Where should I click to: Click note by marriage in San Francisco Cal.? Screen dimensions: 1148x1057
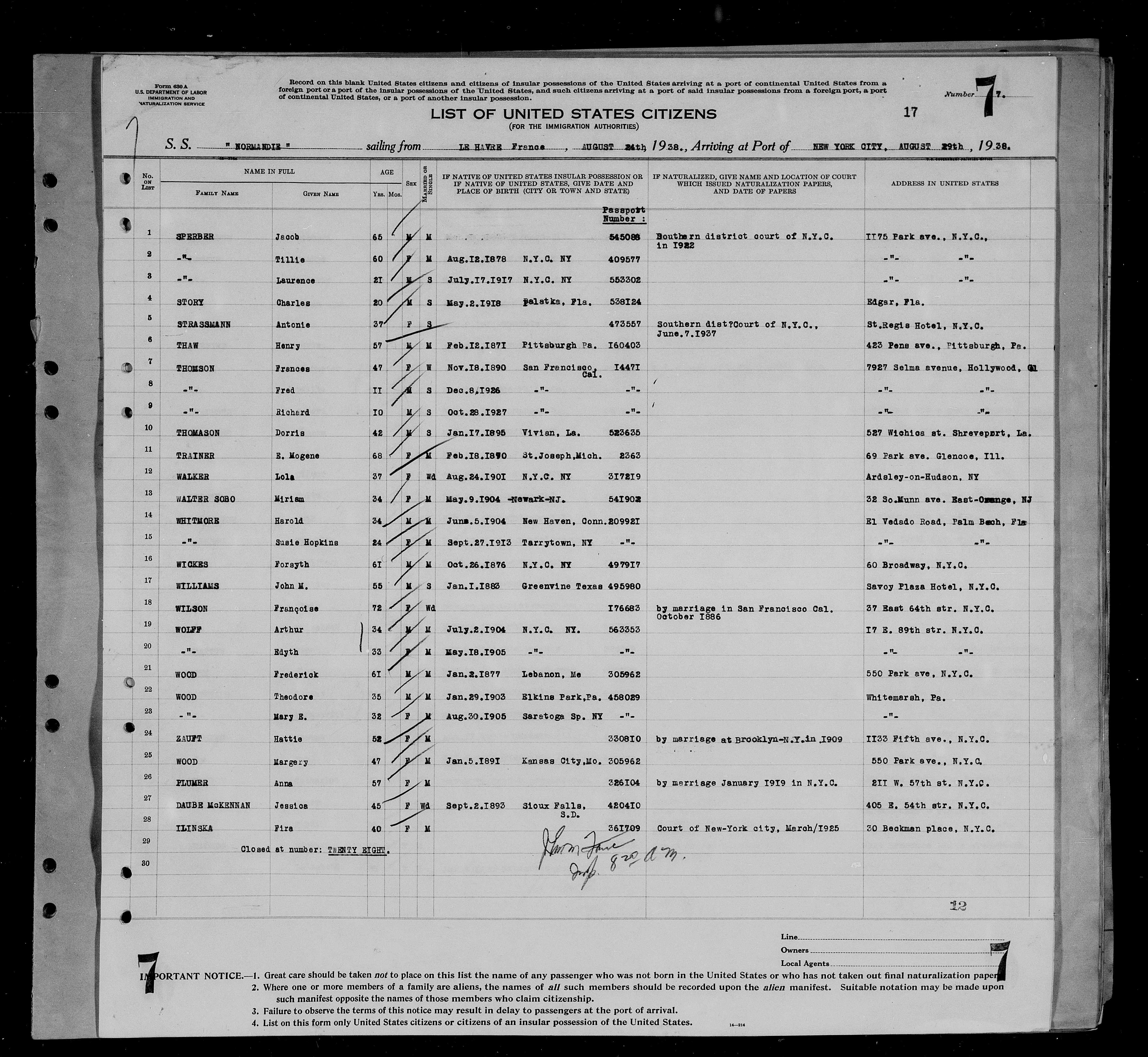click(x=744, y=609)
